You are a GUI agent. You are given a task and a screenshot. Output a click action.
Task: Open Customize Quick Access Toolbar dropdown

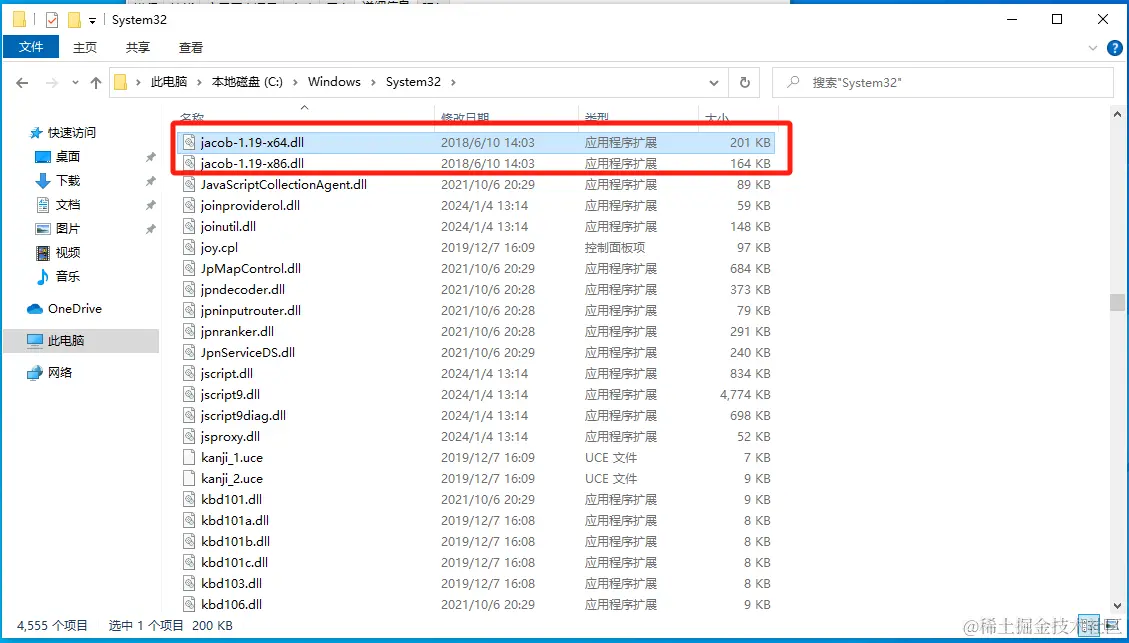tap(92, 20)
